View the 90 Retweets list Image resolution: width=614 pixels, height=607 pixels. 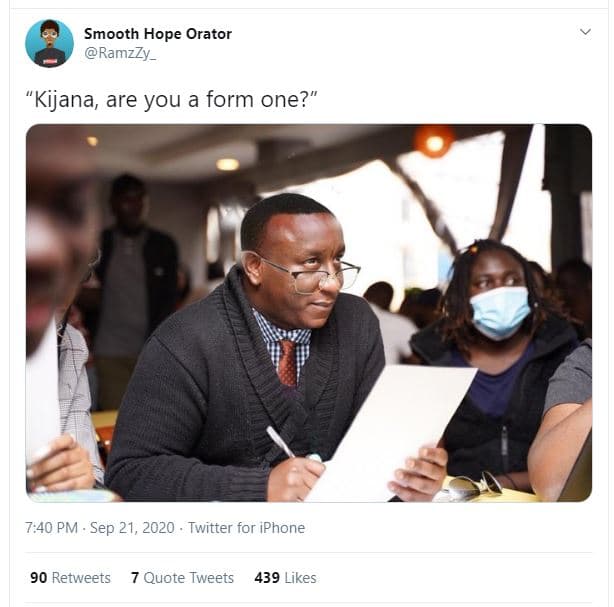click(70, 578)
